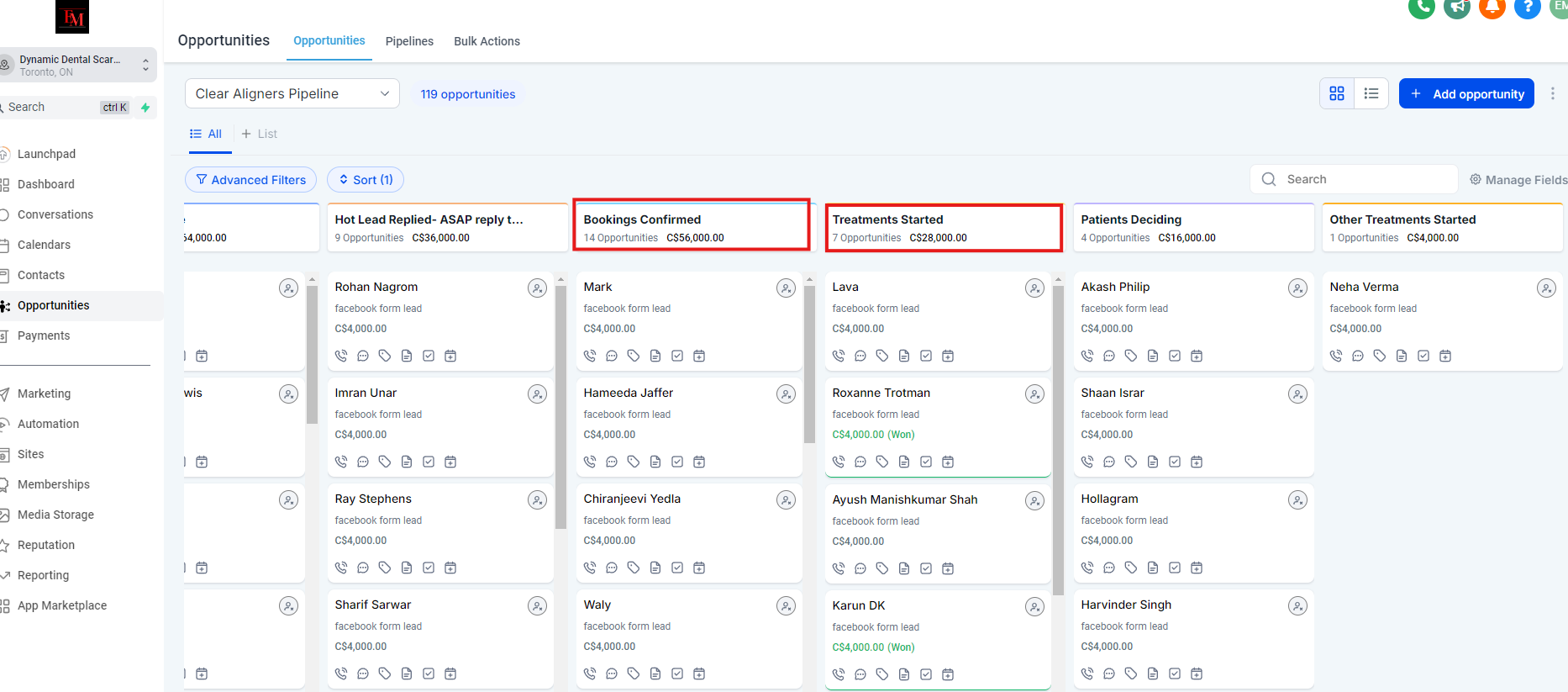This screenshot has width=1568, height=692.
Task: Click phone icon on Rohan Nagrom card
Action: coord(341,356)
